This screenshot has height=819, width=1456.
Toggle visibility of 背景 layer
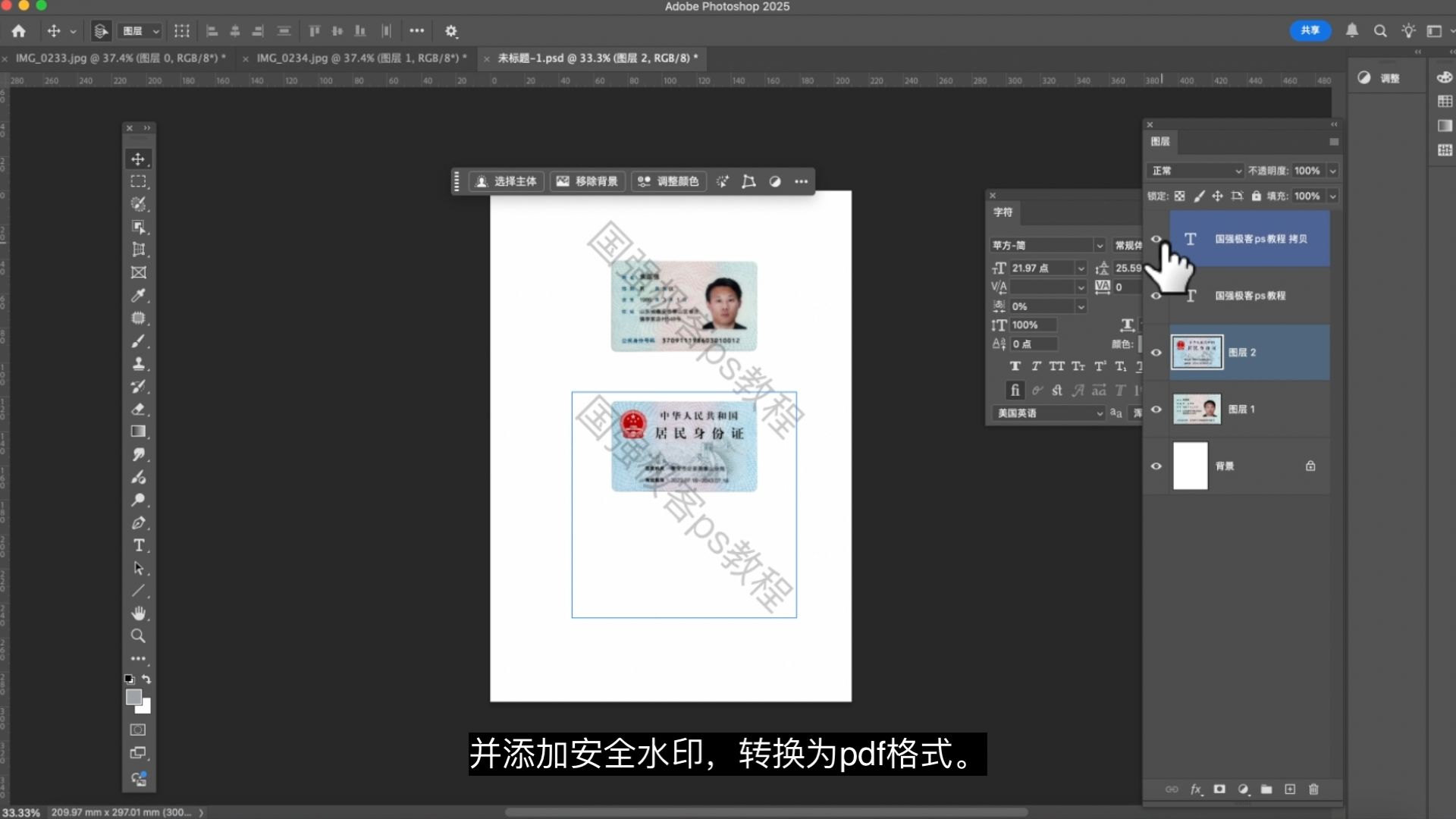tap(1156, 466)
